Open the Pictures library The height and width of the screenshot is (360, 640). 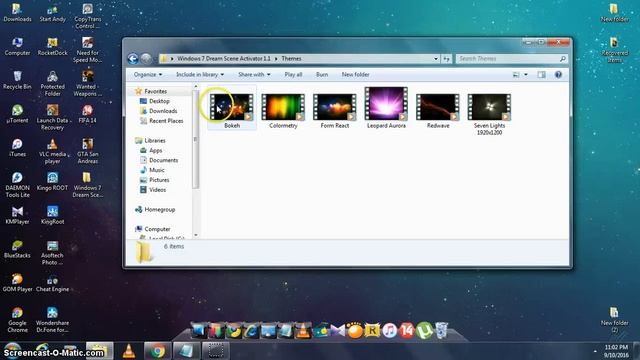(x=159, y=180)
